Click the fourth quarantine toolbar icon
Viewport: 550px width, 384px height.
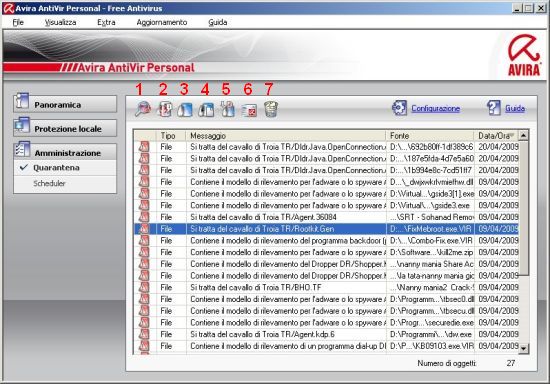click(206, 110)
